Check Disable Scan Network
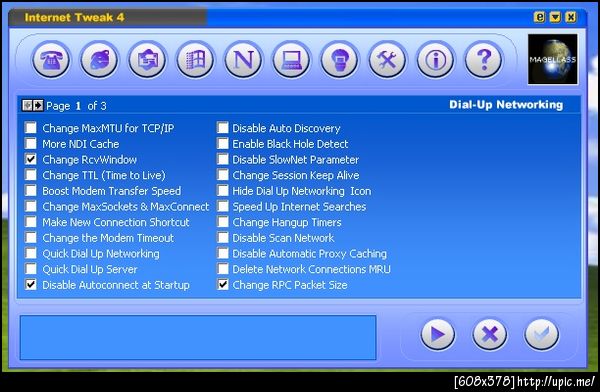This screenshot has height=392, width=600. [x=223, y=237]
